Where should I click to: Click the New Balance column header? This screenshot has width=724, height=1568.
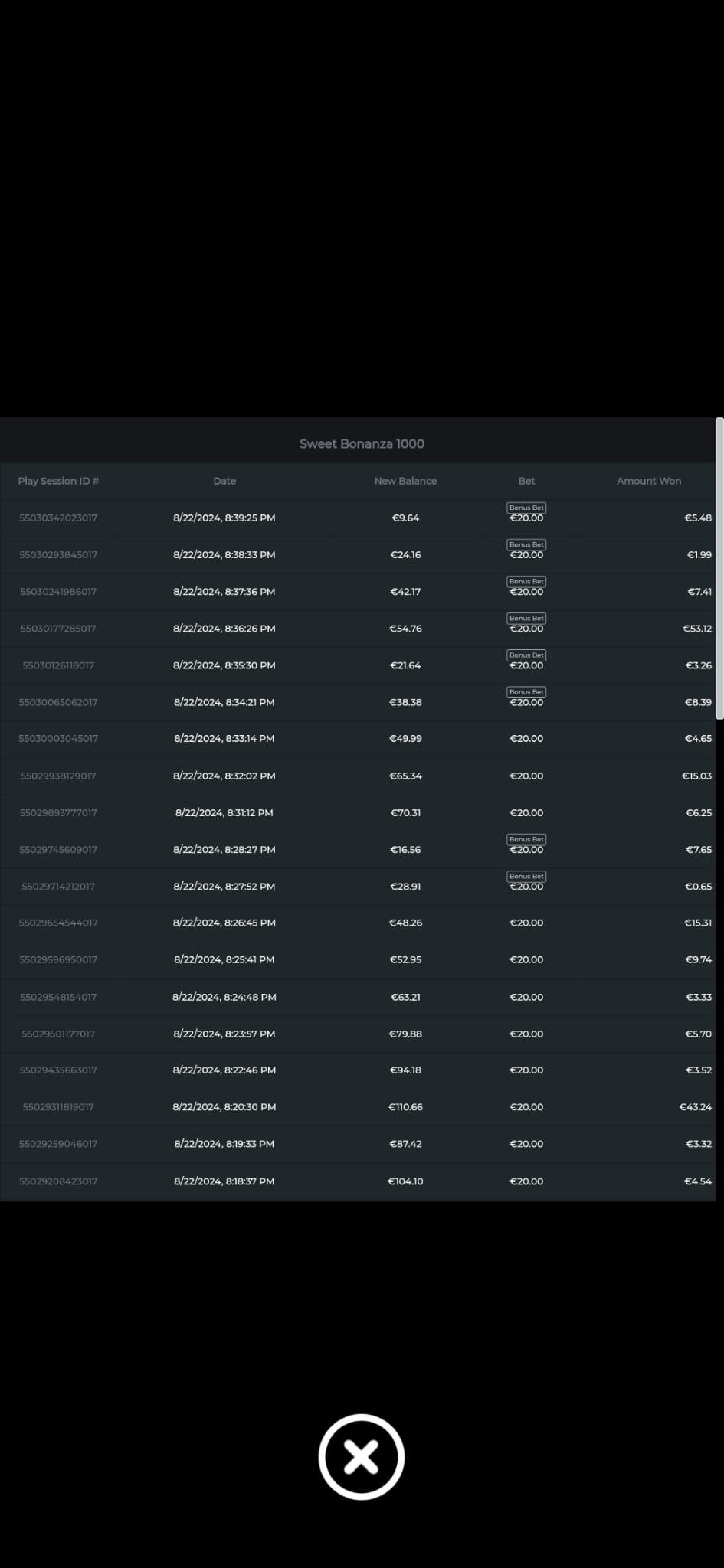(405, 481)
